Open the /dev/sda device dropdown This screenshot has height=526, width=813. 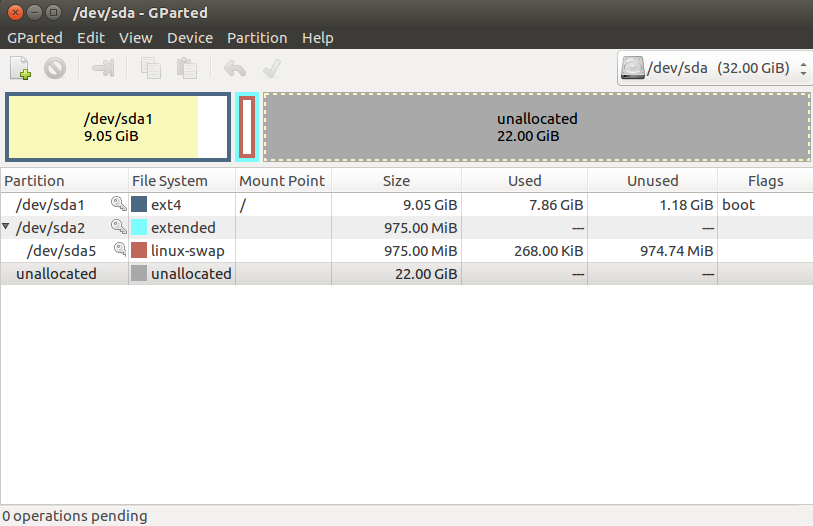715,68
